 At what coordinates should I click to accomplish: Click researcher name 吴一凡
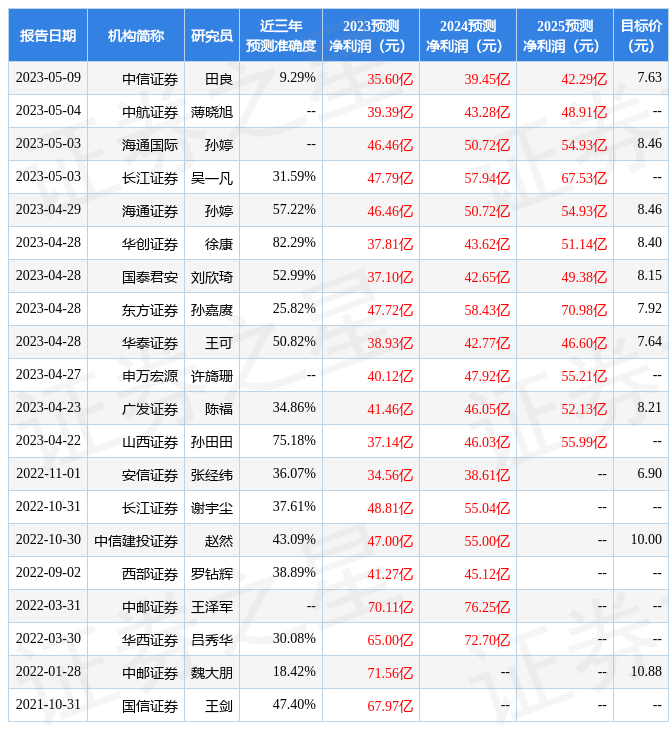pos(212,178)
